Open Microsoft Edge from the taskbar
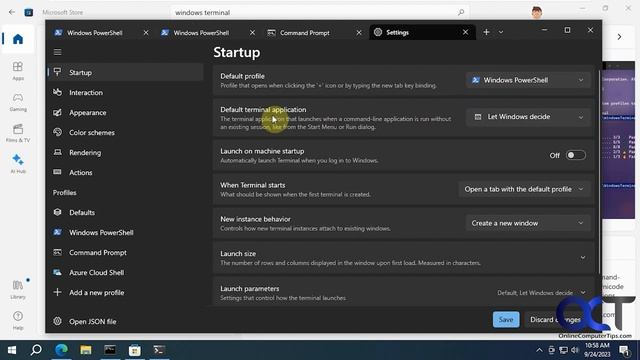 pyautogui.click(x=61, y=350)
